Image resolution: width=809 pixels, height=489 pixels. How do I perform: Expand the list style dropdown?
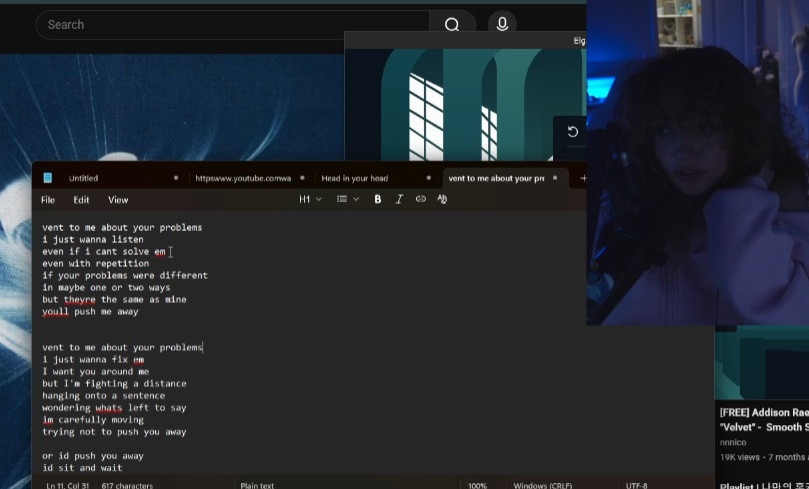pos(348,199)
